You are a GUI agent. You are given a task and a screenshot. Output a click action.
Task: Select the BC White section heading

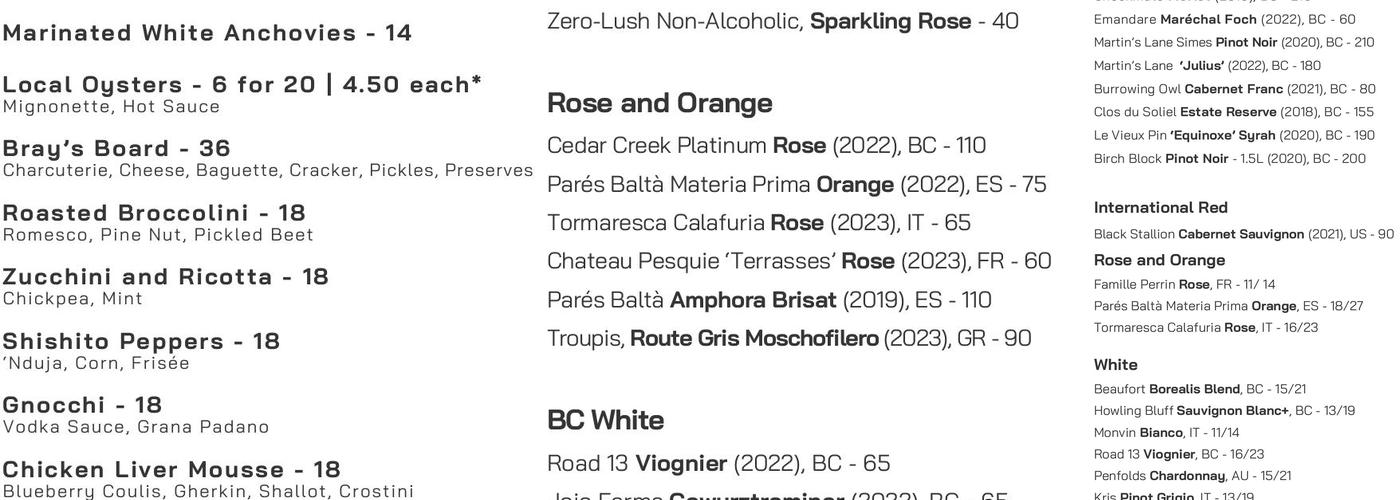pyautogui.click(x=605, y=420)
